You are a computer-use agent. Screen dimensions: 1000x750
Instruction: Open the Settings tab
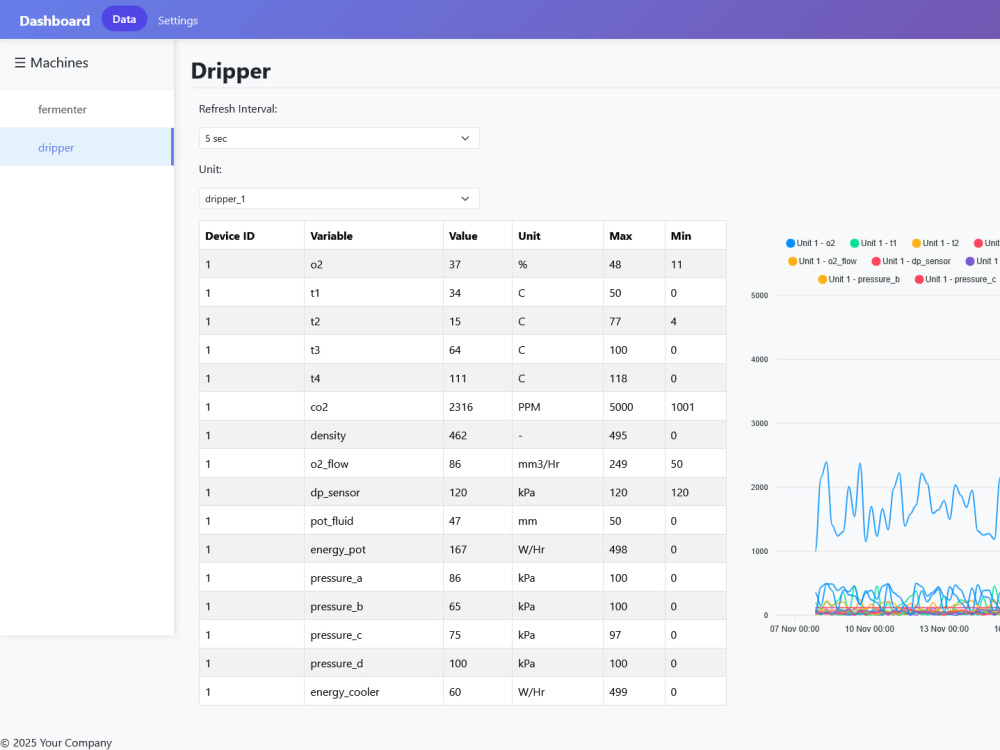[x=178, y=20]
